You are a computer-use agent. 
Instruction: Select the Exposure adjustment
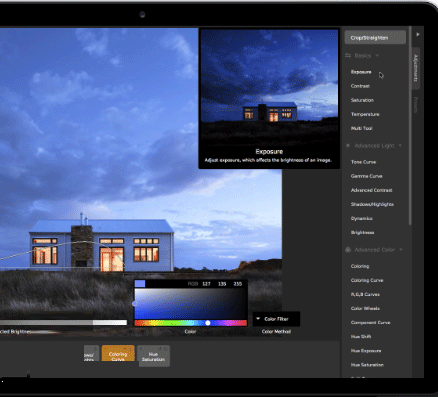pyautogui.click(x=361, y=72)
